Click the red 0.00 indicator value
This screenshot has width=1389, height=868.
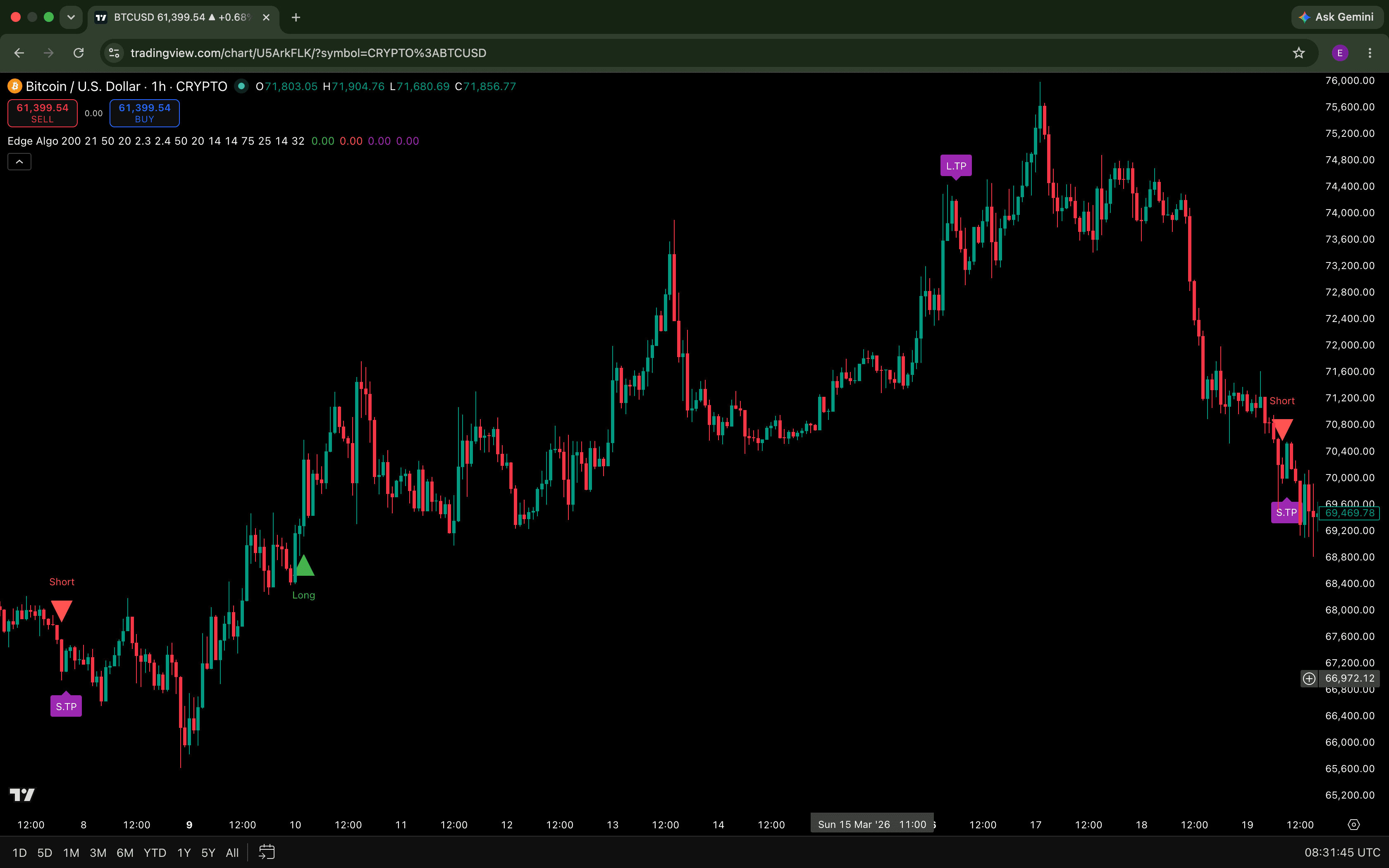point(351,141)
